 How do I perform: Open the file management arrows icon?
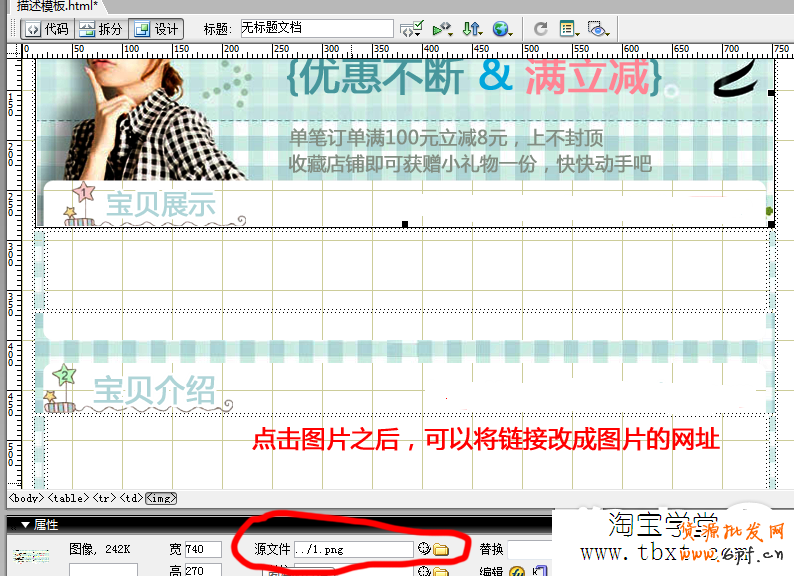pyautogui.click(x=474, y=30)
